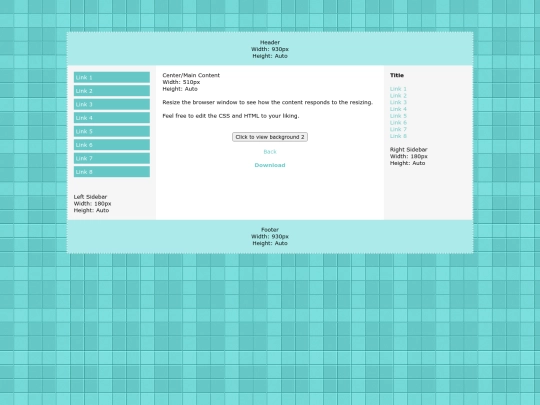Open Link 8 under right sidebar Title
Screen dimensions: 540x405
click(x=398, y=136)
